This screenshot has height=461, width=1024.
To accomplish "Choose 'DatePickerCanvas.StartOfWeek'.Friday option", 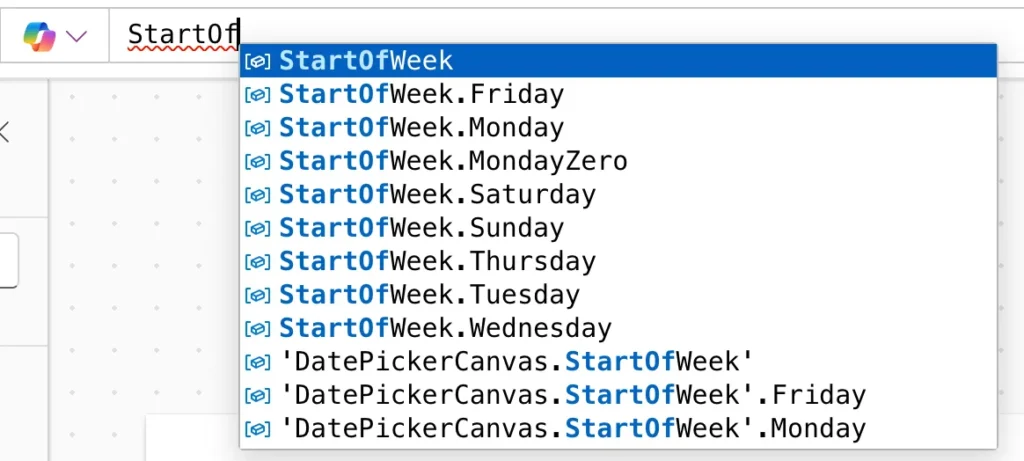I will pyautogui.click(x=618, y=395).
